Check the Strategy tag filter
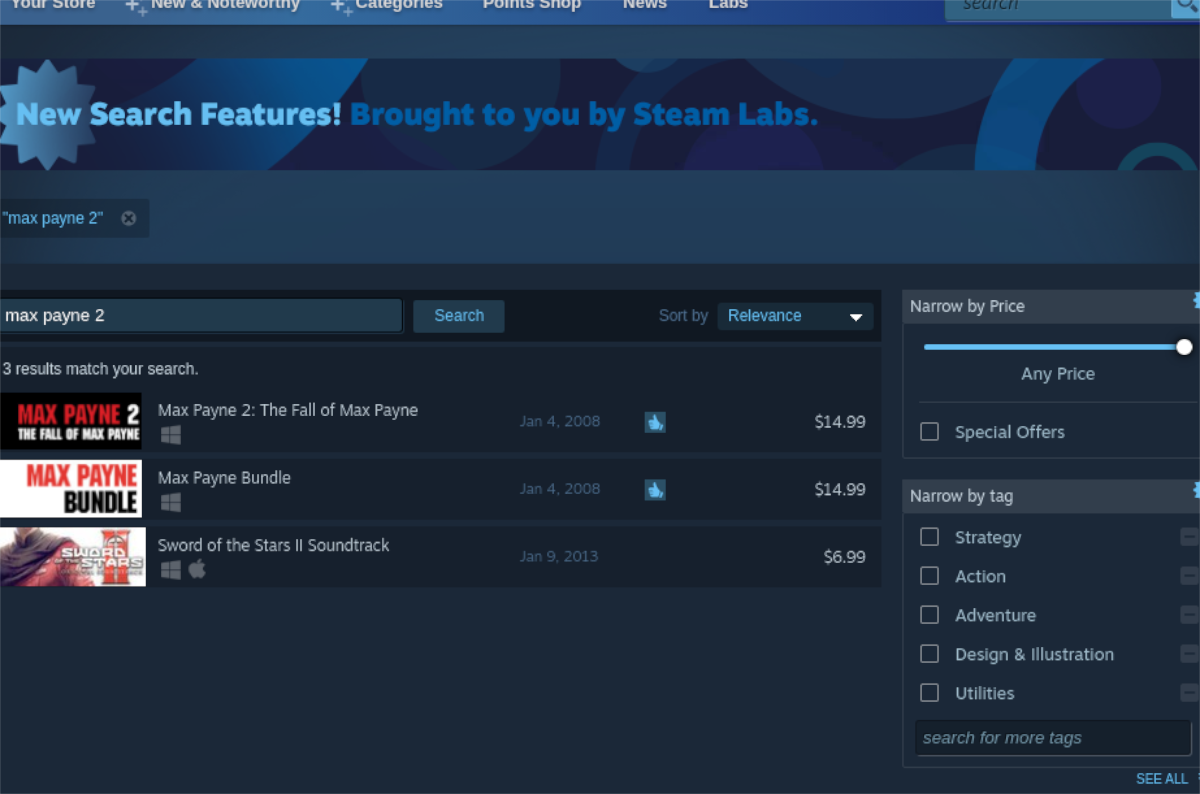Image resolution: width=1200 pixels, height=794 pixels. [930, 537]
